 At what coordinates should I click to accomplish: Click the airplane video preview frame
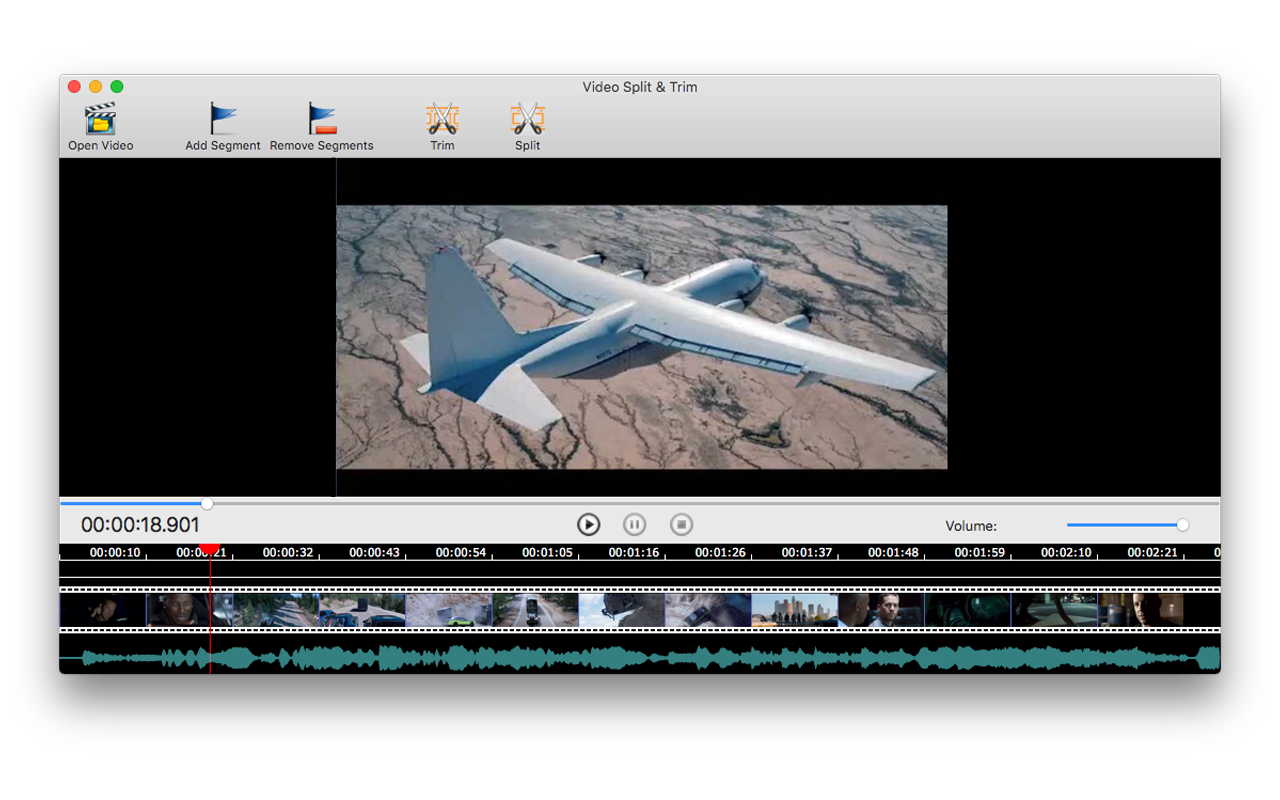click(x=641, y=337)
